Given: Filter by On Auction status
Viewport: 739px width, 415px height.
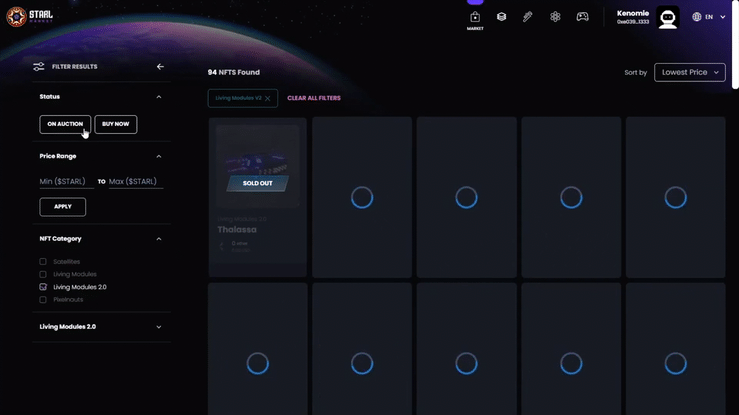Looking at the screenshot, I should click(65, 124).
